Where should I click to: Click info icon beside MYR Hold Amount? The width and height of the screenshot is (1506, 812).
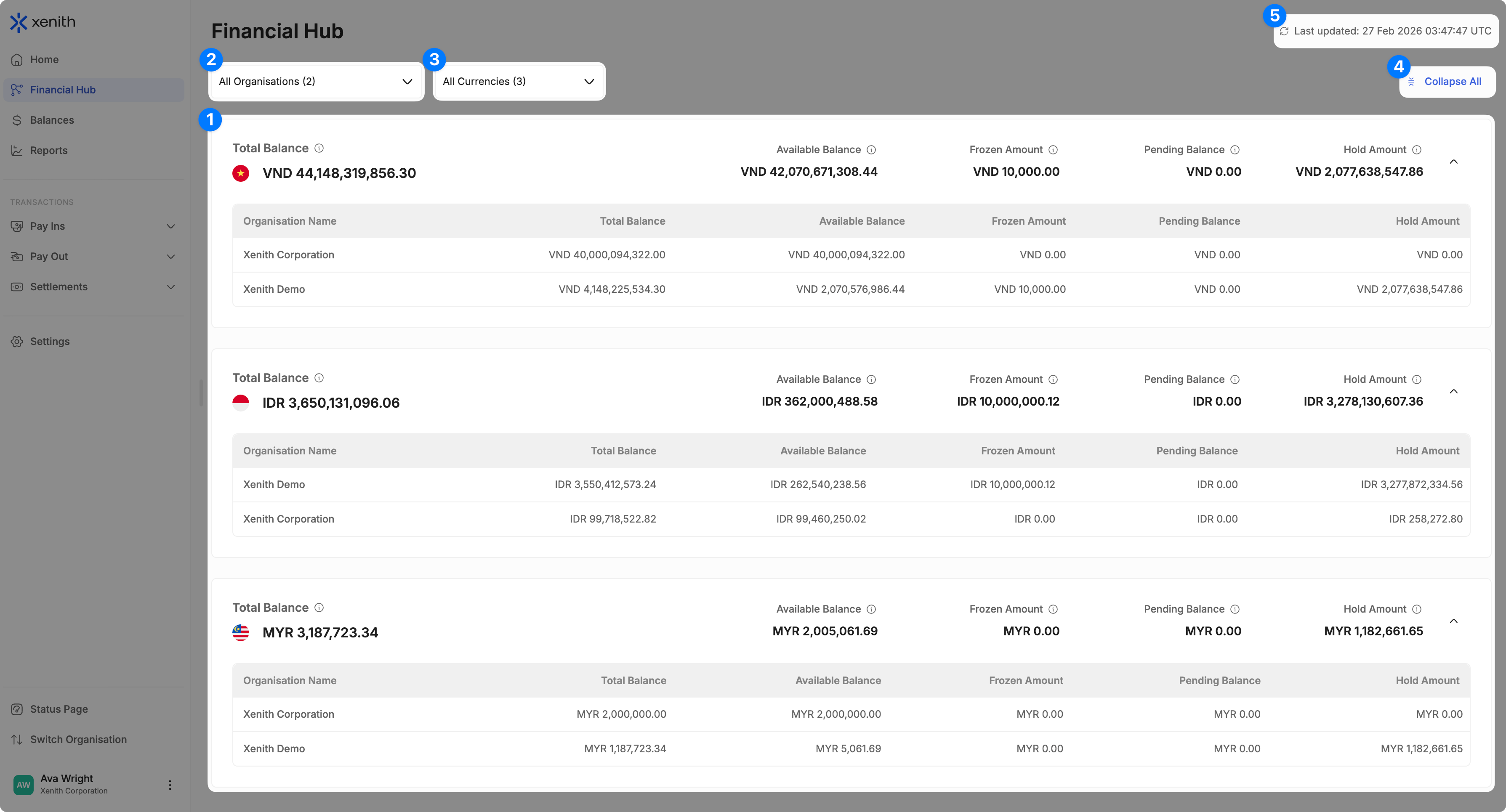point(1416,609)
